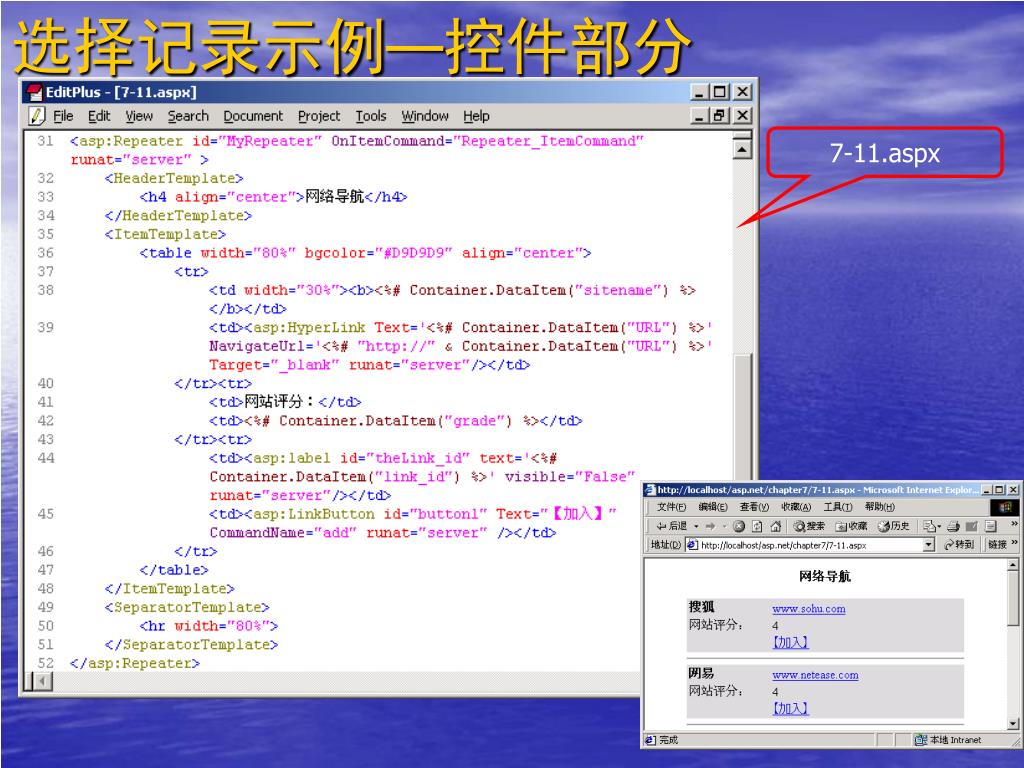Viewport: 1024px width, 768px height.
Task: Open EditPlus Tools menu
Action: coord(371,116)
